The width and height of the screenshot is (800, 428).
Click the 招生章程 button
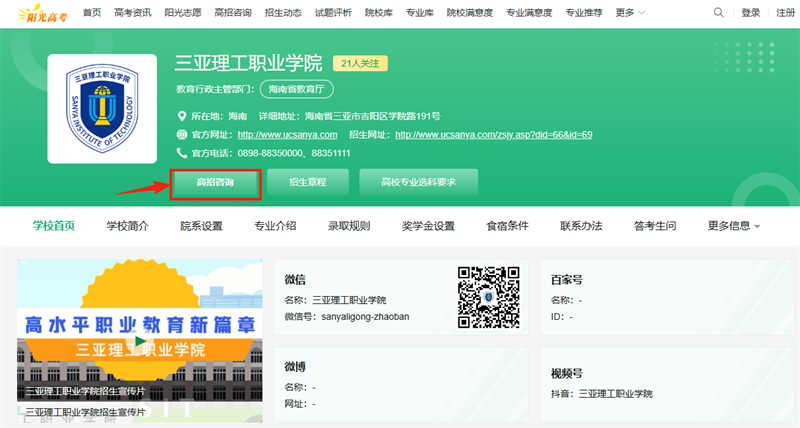point(308,182)
